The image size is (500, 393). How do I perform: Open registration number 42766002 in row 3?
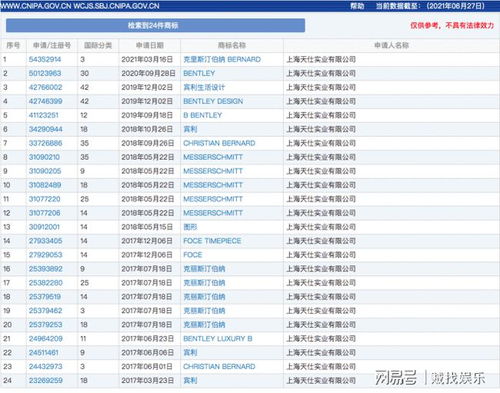45,87
